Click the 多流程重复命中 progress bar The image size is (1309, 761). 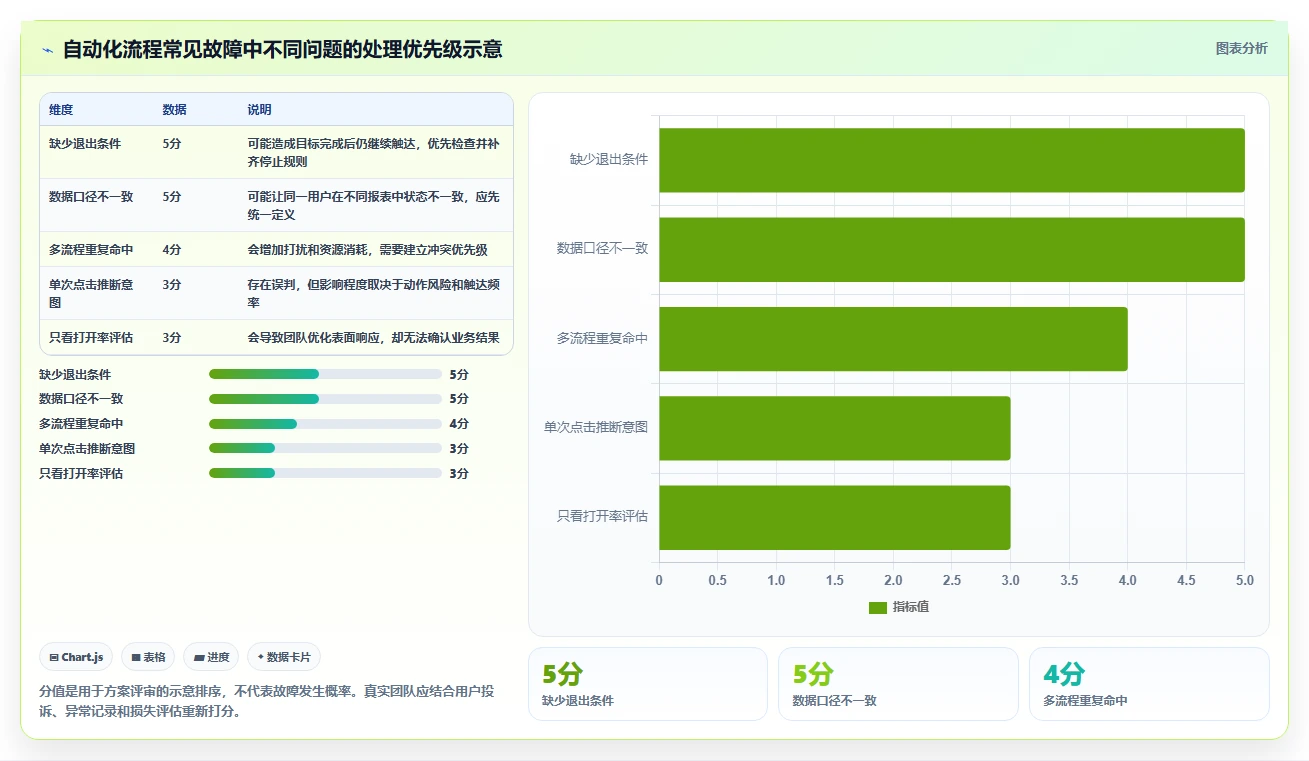point(325,424)
